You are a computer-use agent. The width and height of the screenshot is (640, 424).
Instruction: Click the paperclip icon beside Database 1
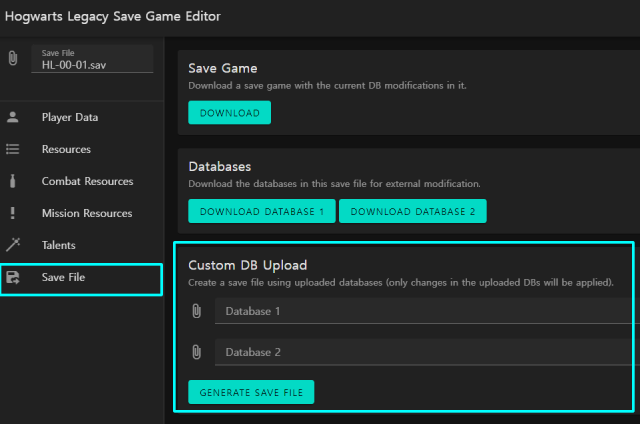197,311
